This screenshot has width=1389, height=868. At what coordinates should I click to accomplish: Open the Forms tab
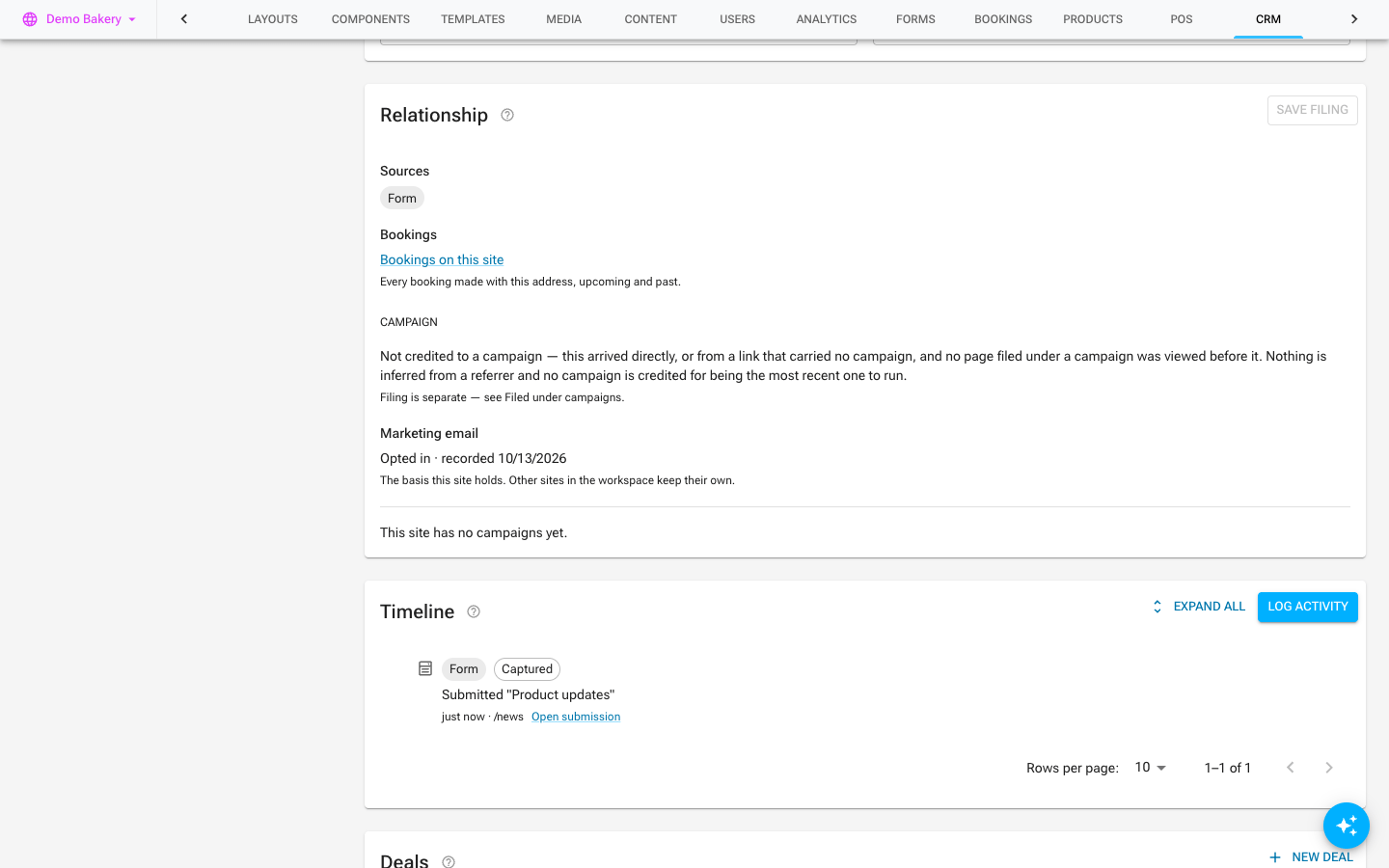pos(915,19)
